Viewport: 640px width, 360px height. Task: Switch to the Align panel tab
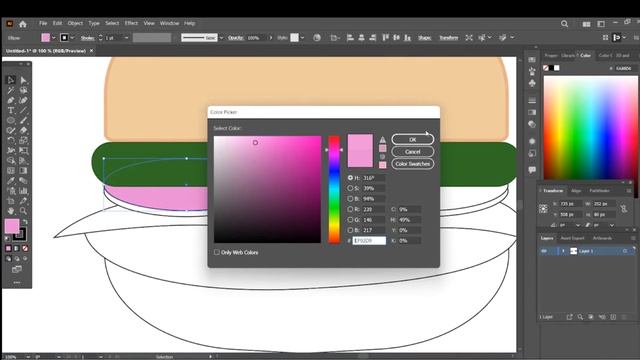[576, 191]
